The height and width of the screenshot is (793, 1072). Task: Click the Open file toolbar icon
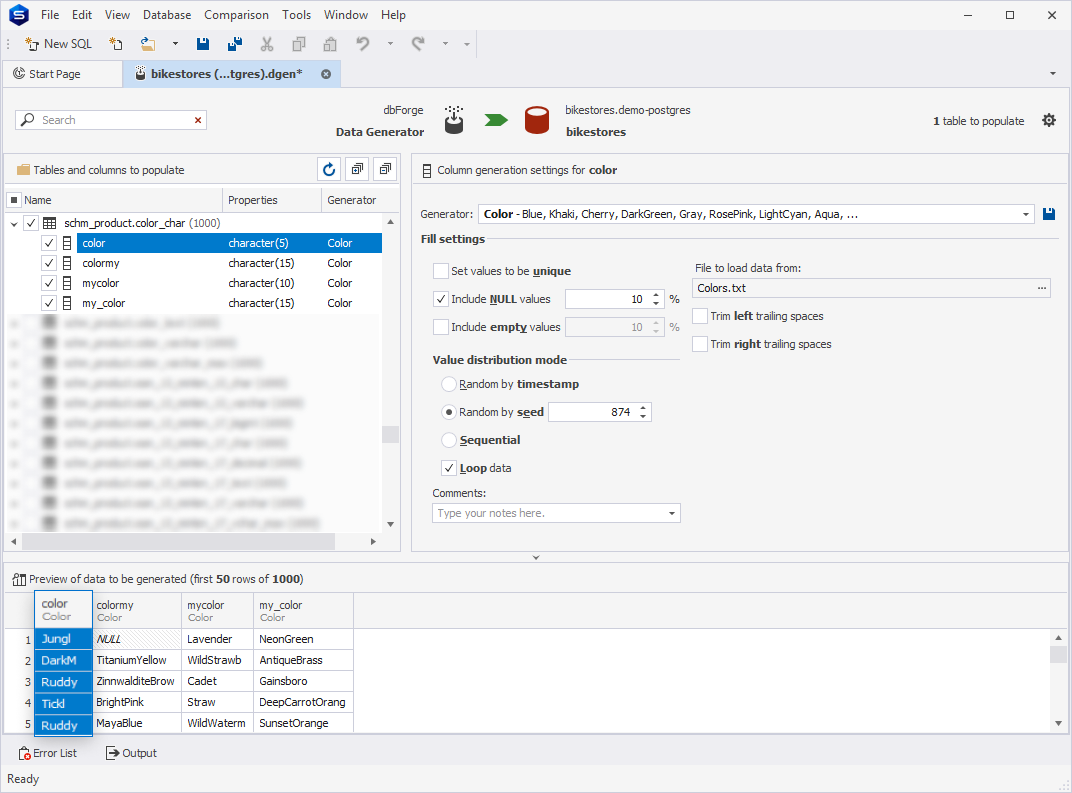[148, 44]
